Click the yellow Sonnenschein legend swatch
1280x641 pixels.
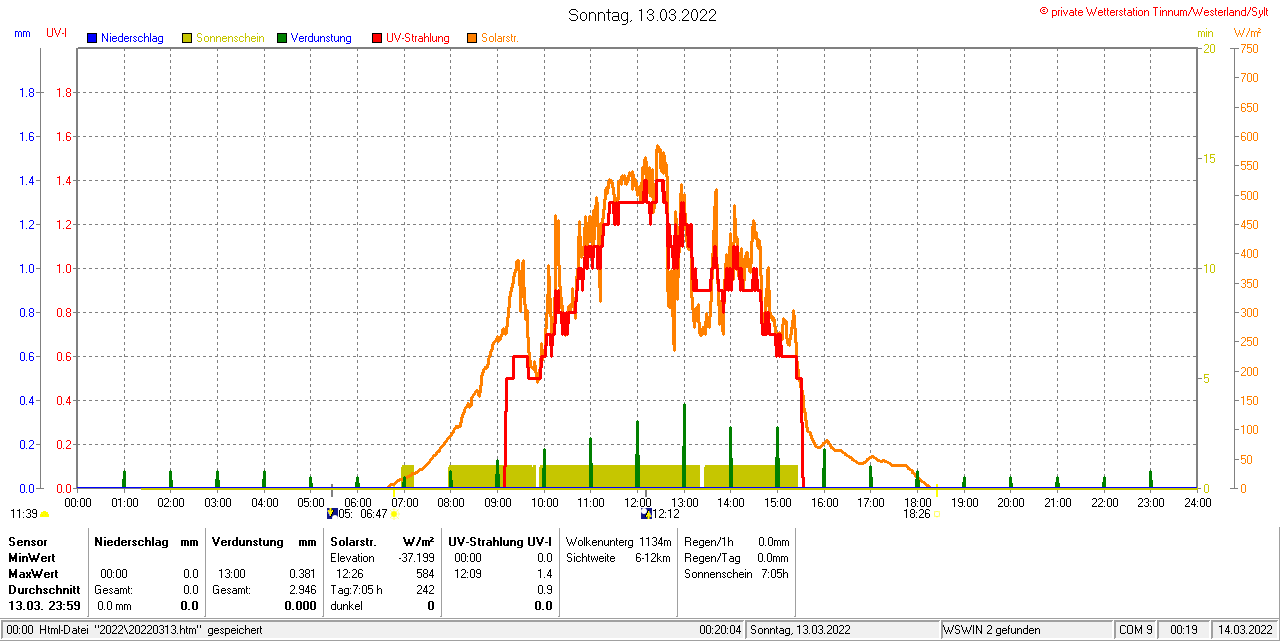pyautogui.click(x=187, y=38)
